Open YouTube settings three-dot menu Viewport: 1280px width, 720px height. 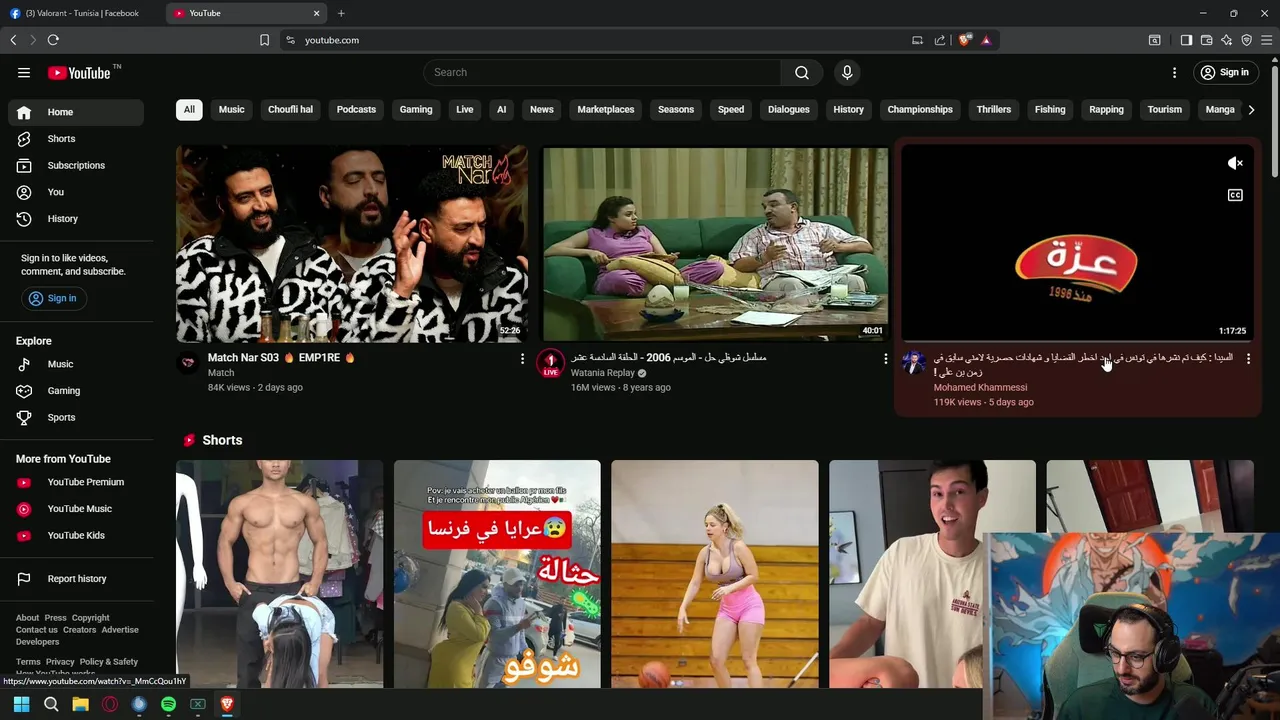tap(1174, 72)
